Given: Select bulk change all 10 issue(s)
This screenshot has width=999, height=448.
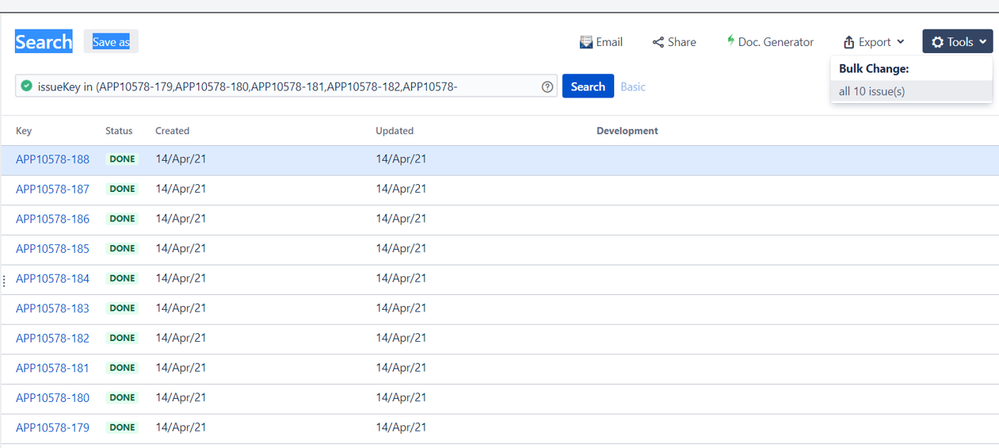Looking at the screenshot, I should click(x=911, y=91).
